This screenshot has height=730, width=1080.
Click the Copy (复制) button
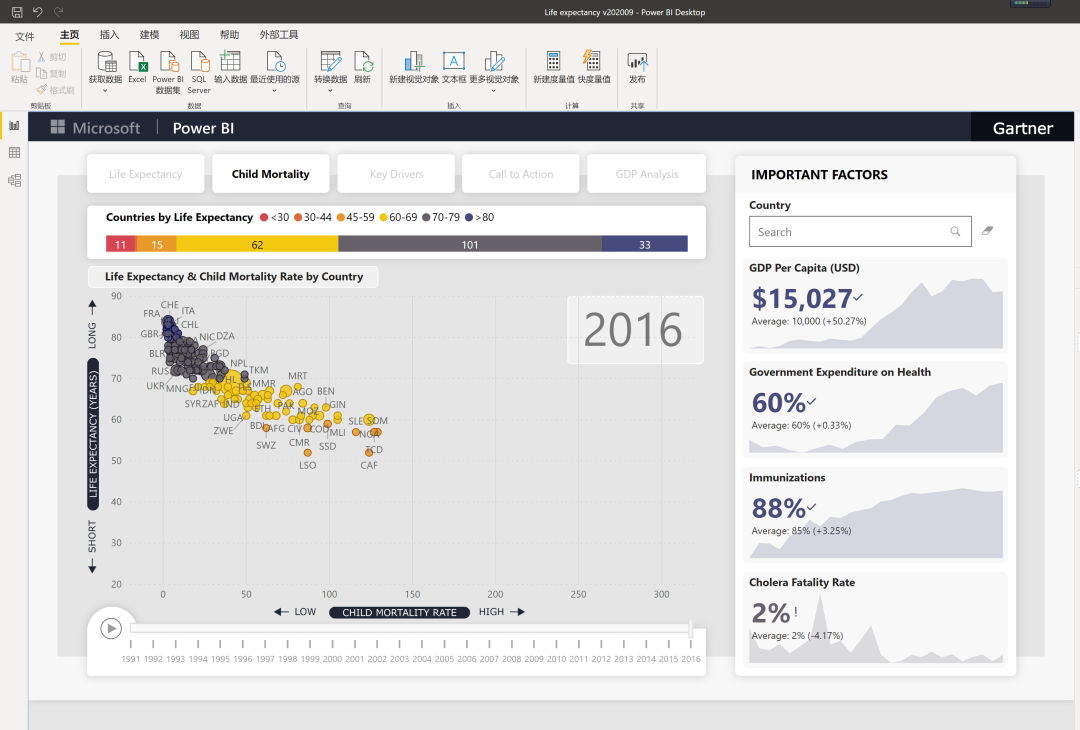(x=52, y=74)
